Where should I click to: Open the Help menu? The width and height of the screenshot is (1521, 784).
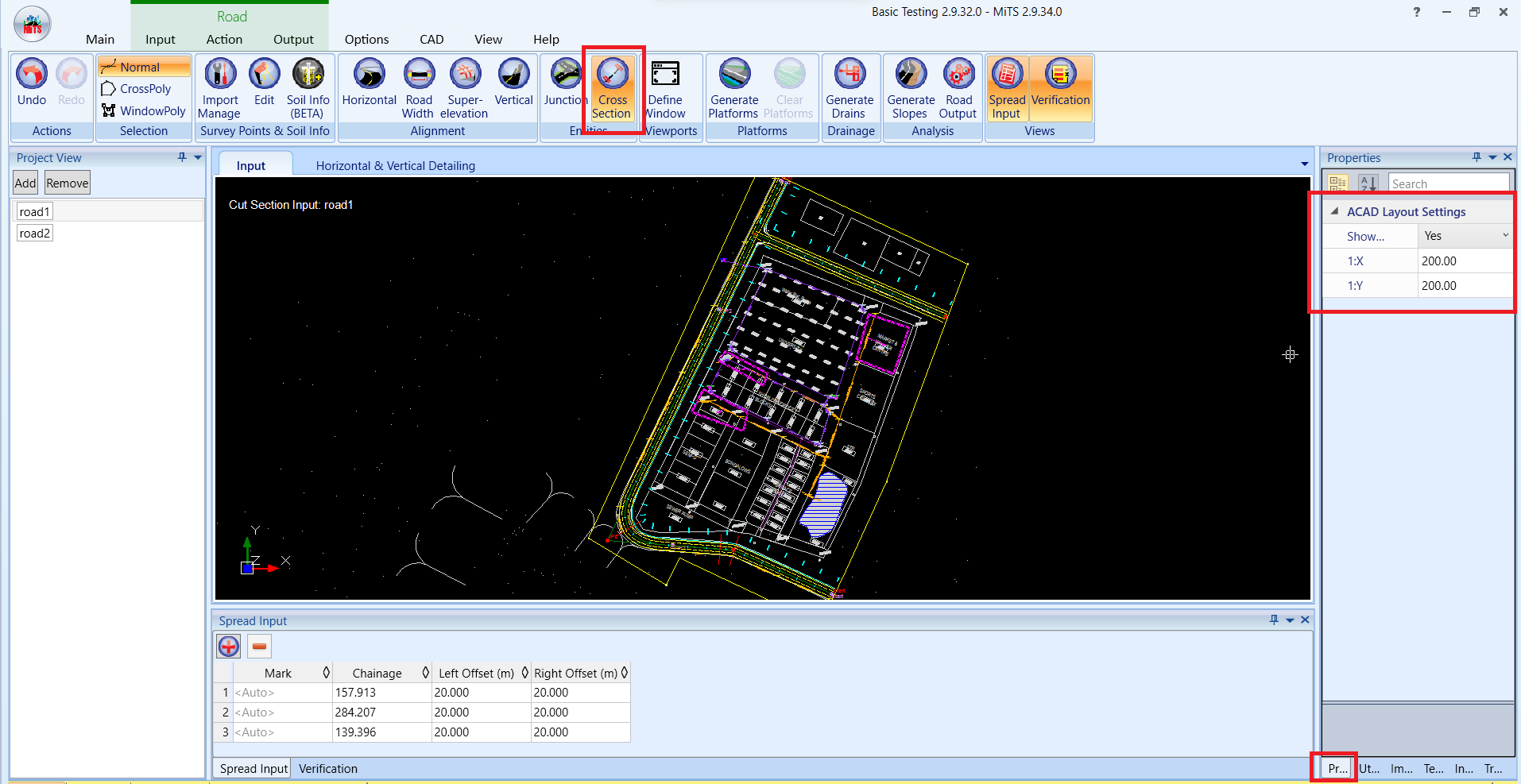[x=546, y=39]
